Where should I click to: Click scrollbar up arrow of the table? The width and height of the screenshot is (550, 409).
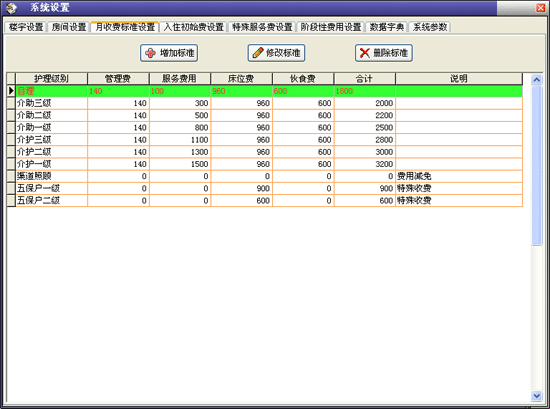[536, 80]
